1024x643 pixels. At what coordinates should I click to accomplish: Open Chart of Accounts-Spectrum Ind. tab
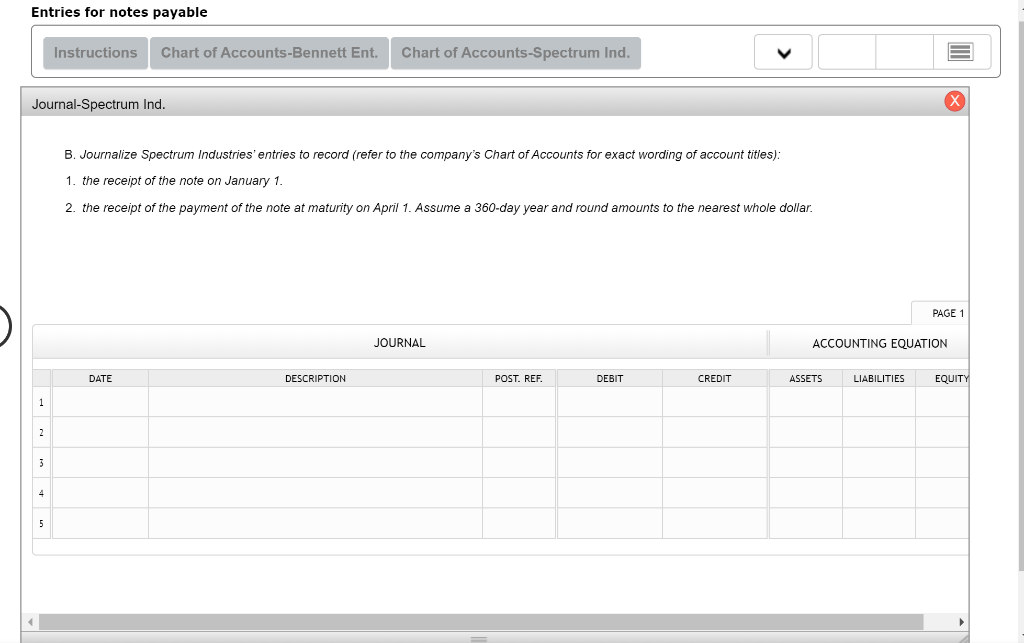pyautogui.click(x=515, y=53)
